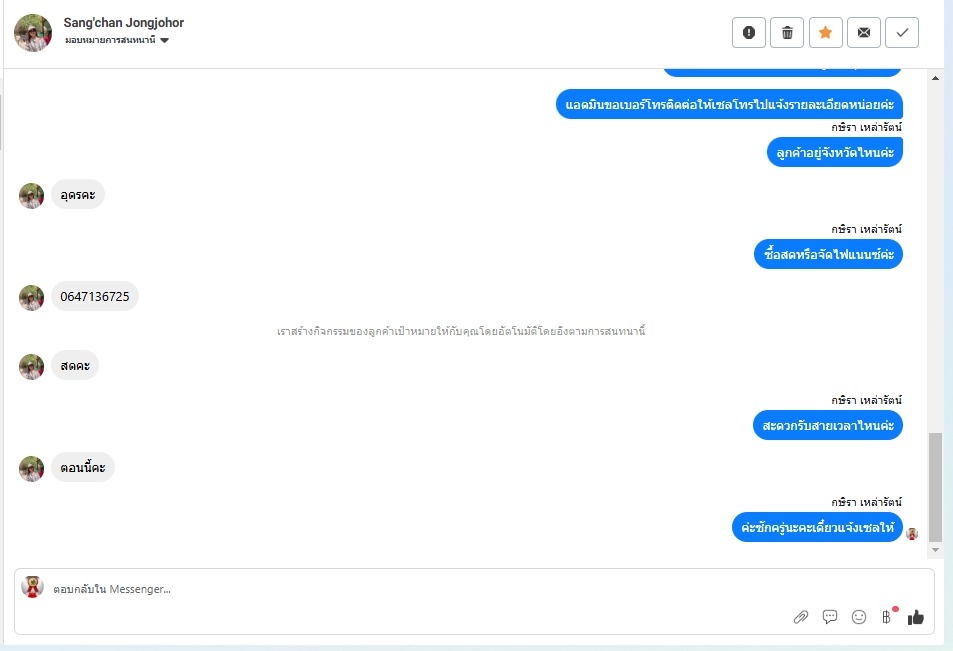Open the assign conversation dropdown arrow
953x651 pixels.
(x=164, y=40)
